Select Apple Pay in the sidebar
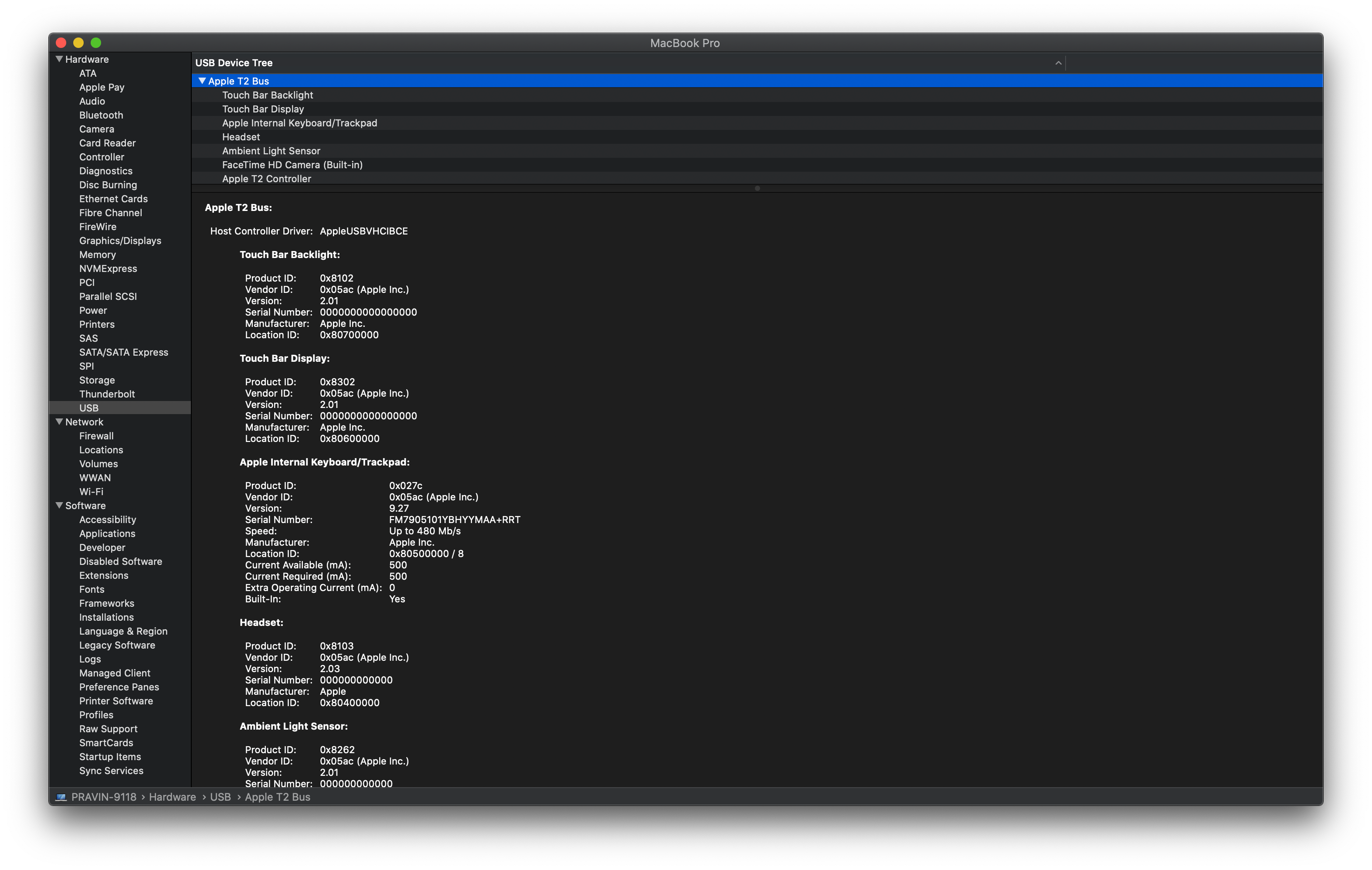The width and height of the screenshot is (1372, 870). click(102, 87)
